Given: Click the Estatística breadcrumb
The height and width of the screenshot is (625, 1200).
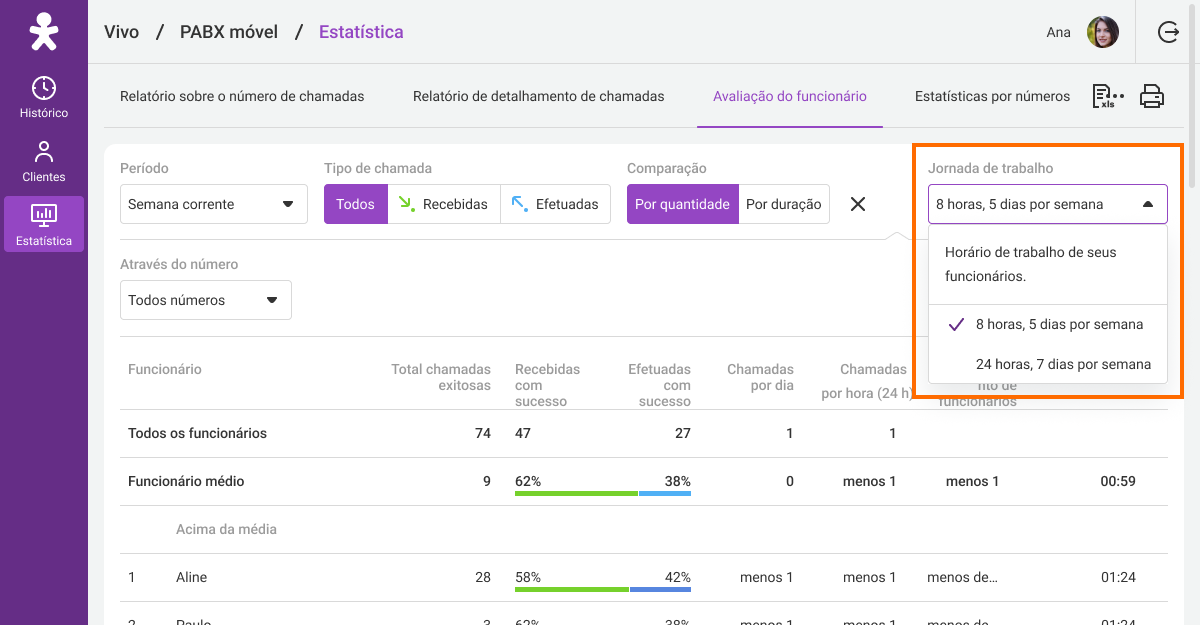Looking at the screenshot, I should tap(361, 32).
